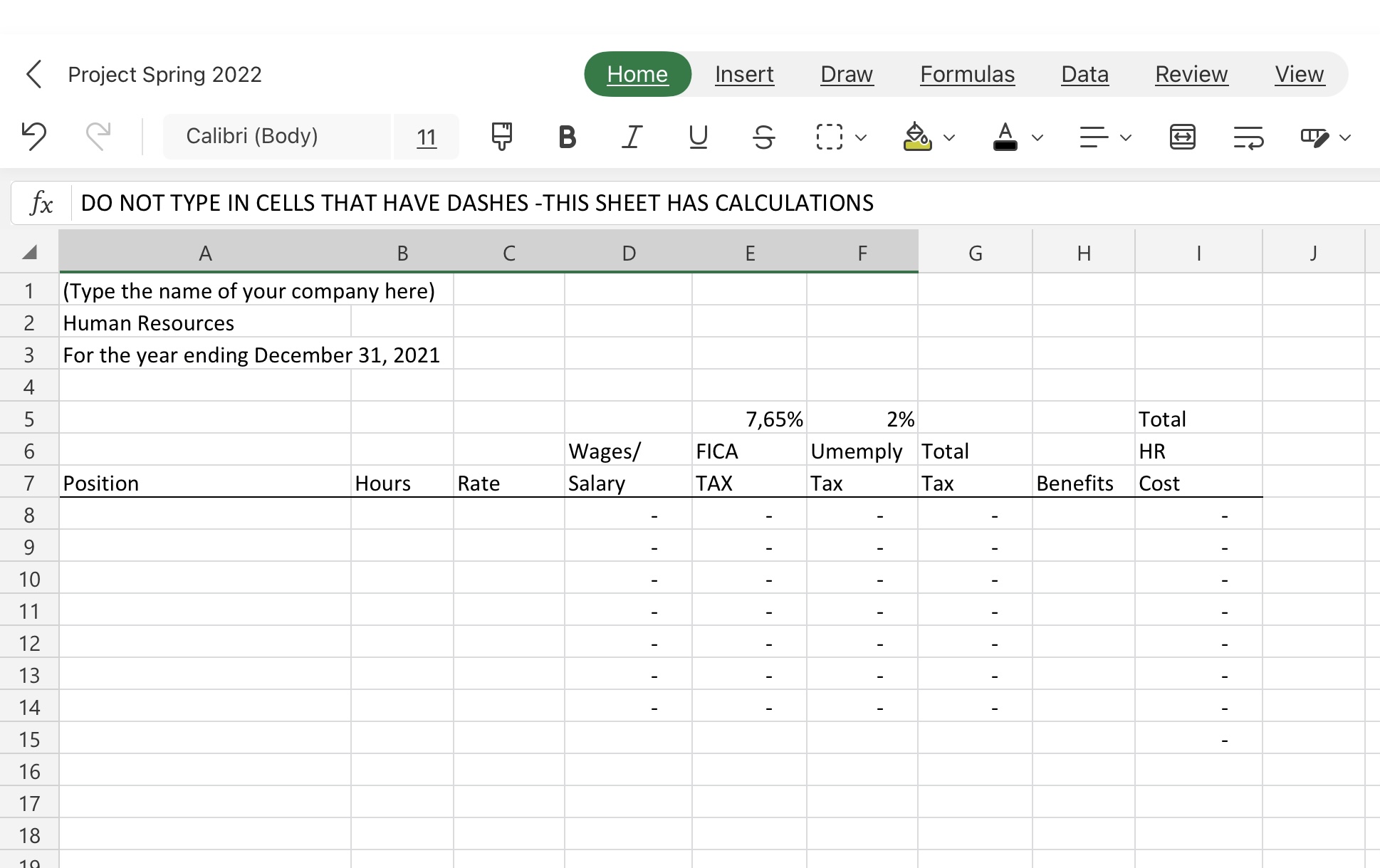Toggle Bold formatting

pyautogui.click(x=567, y=136)
